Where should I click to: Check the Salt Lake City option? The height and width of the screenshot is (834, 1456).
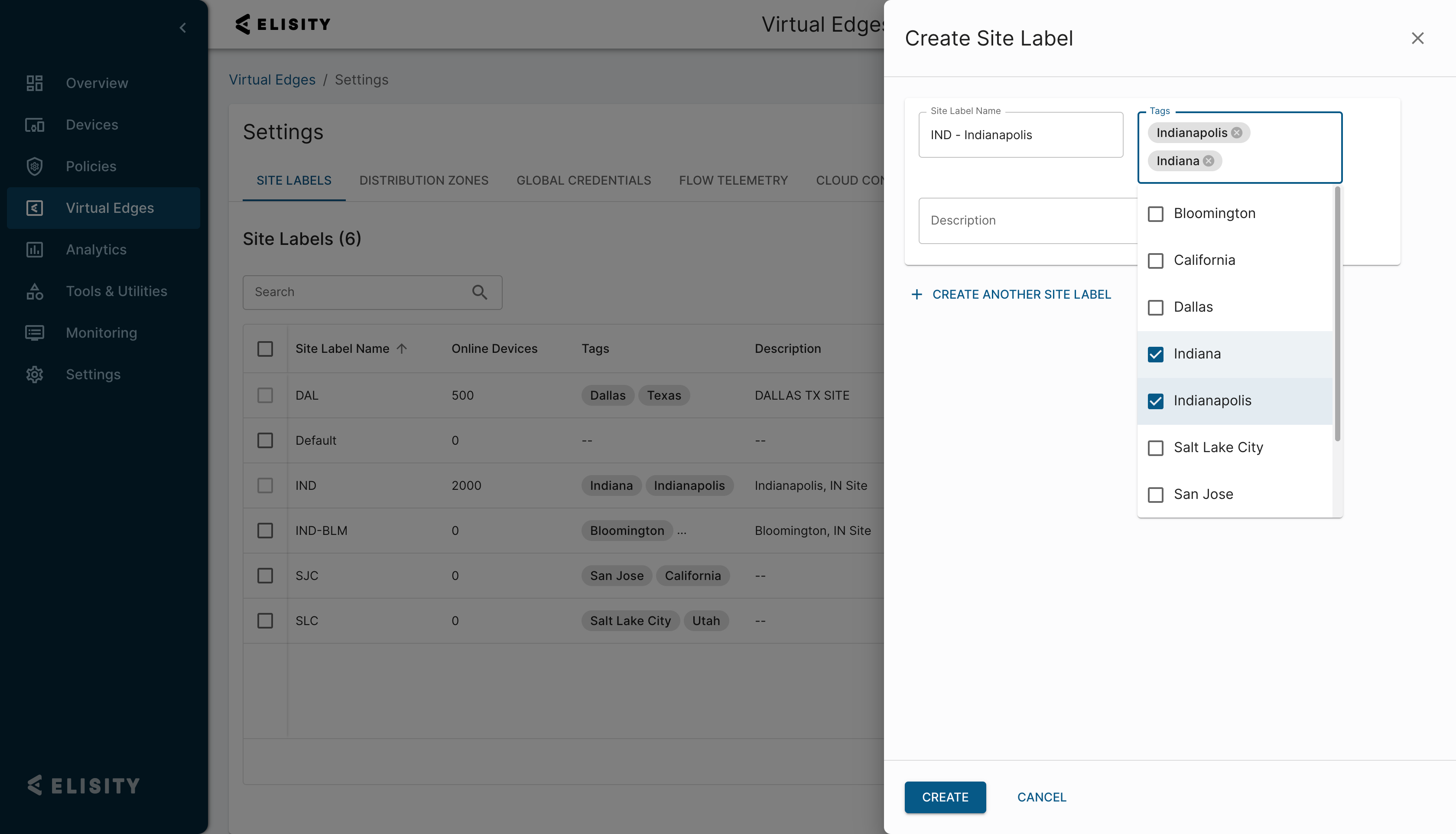[x=1155, y=448]
